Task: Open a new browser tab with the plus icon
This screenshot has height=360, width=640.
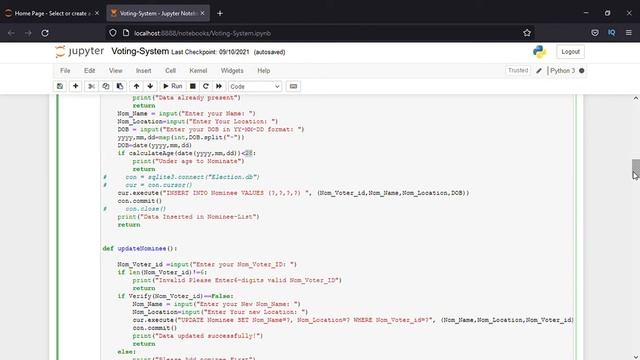Action: coord(220,13)
